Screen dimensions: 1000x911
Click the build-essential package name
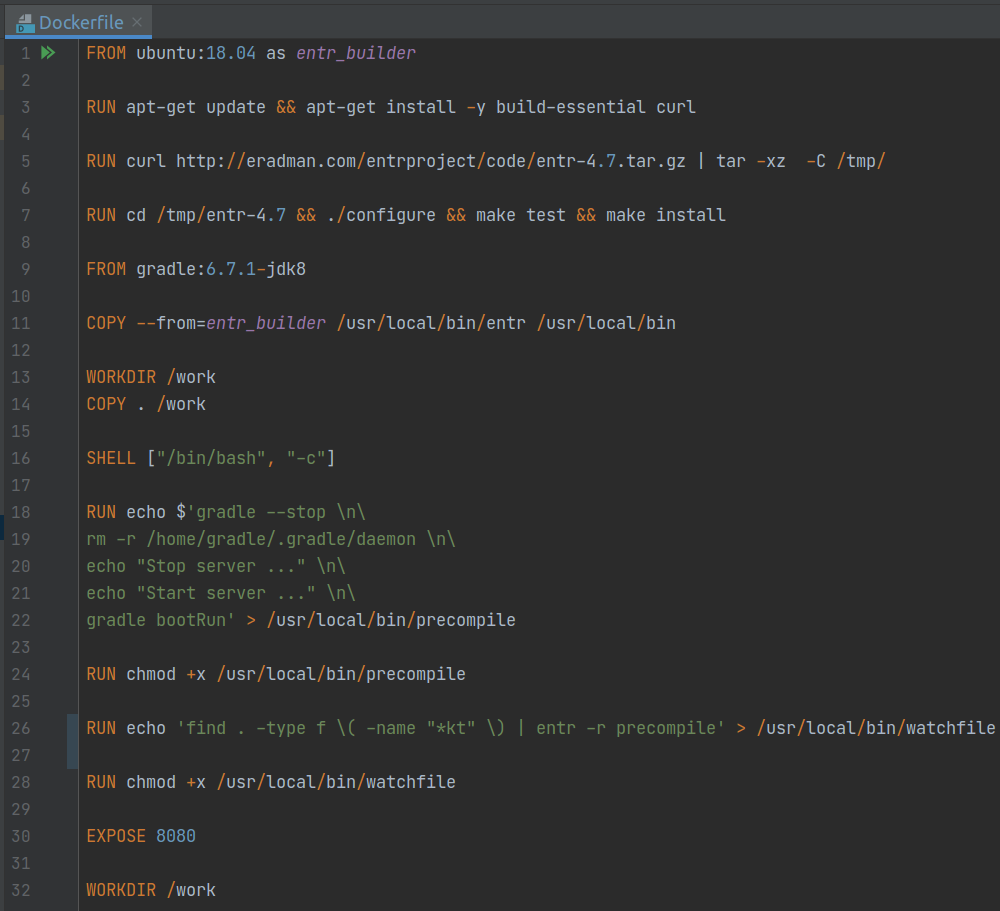pyautogui.click(x=571, y=107)
